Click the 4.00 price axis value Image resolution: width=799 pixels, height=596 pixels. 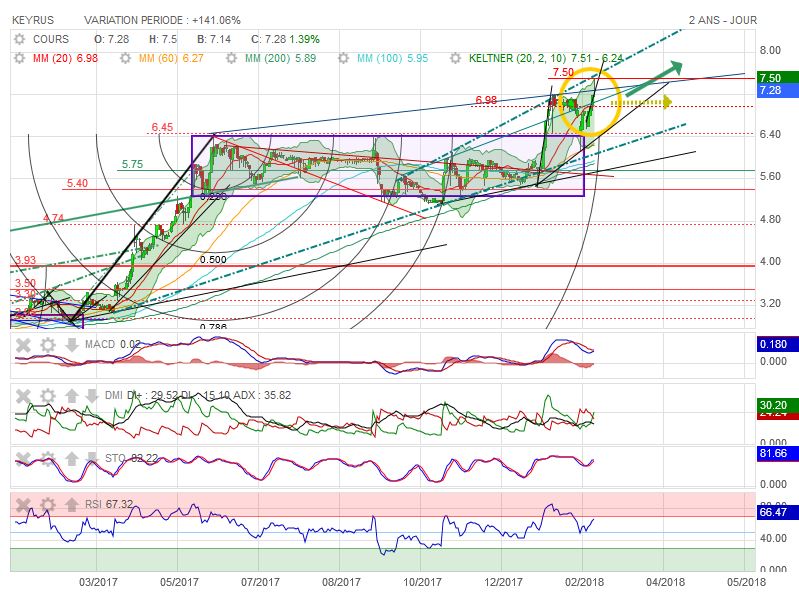click(x=770, y=261)
